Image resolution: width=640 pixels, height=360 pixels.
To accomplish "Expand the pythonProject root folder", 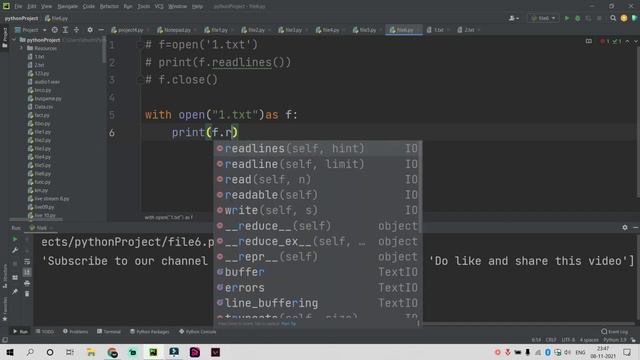I will point(14,40).
